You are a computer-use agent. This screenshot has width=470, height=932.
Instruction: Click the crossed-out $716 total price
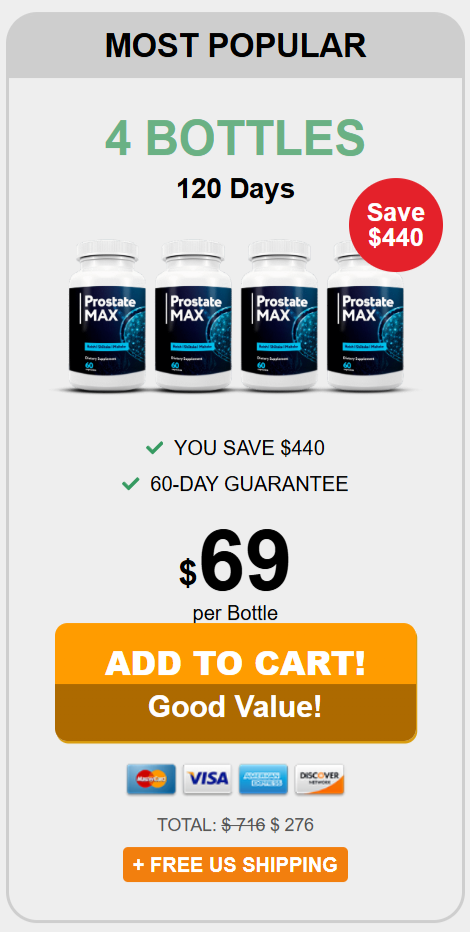(244, 825)
